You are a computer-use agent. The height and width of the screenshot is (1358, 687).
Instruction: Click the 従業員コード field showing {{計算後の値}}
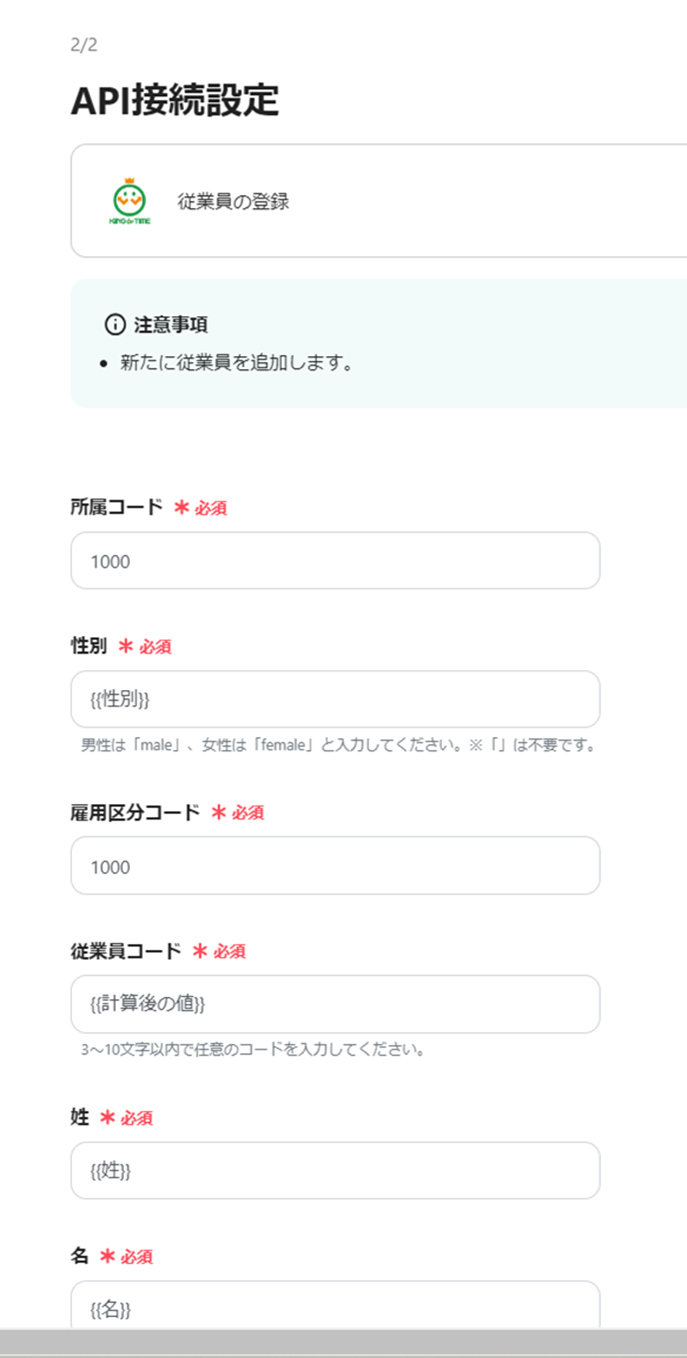click(334, 1003)
